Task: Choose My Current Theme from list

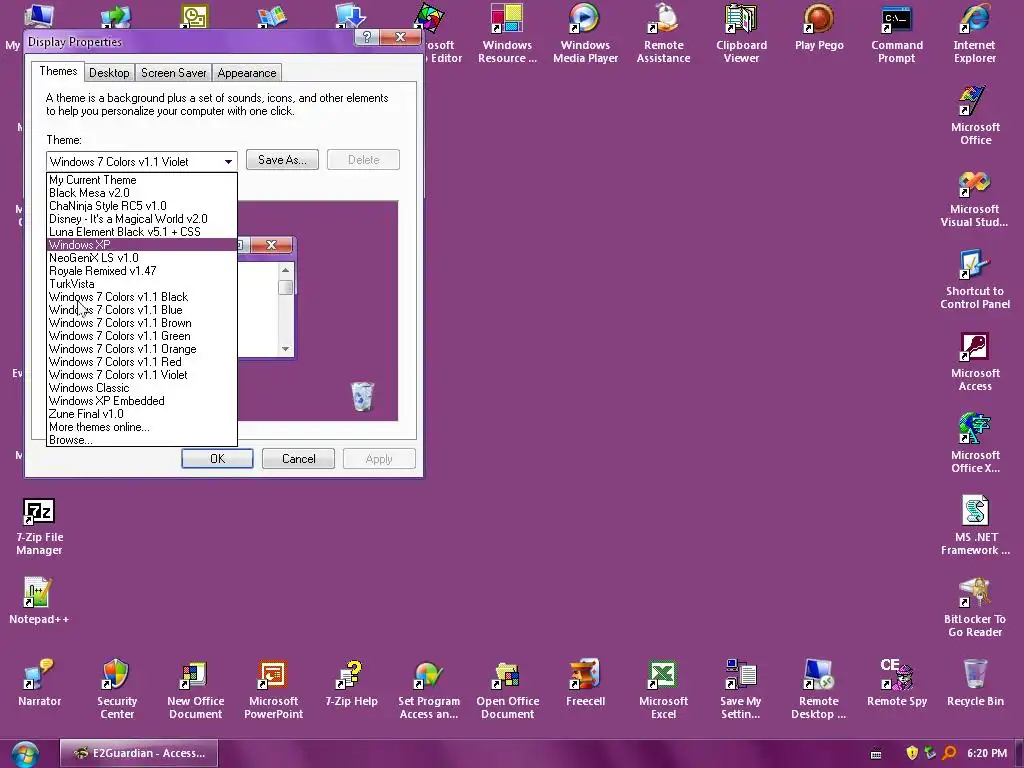Action: [x=142, y=180]
